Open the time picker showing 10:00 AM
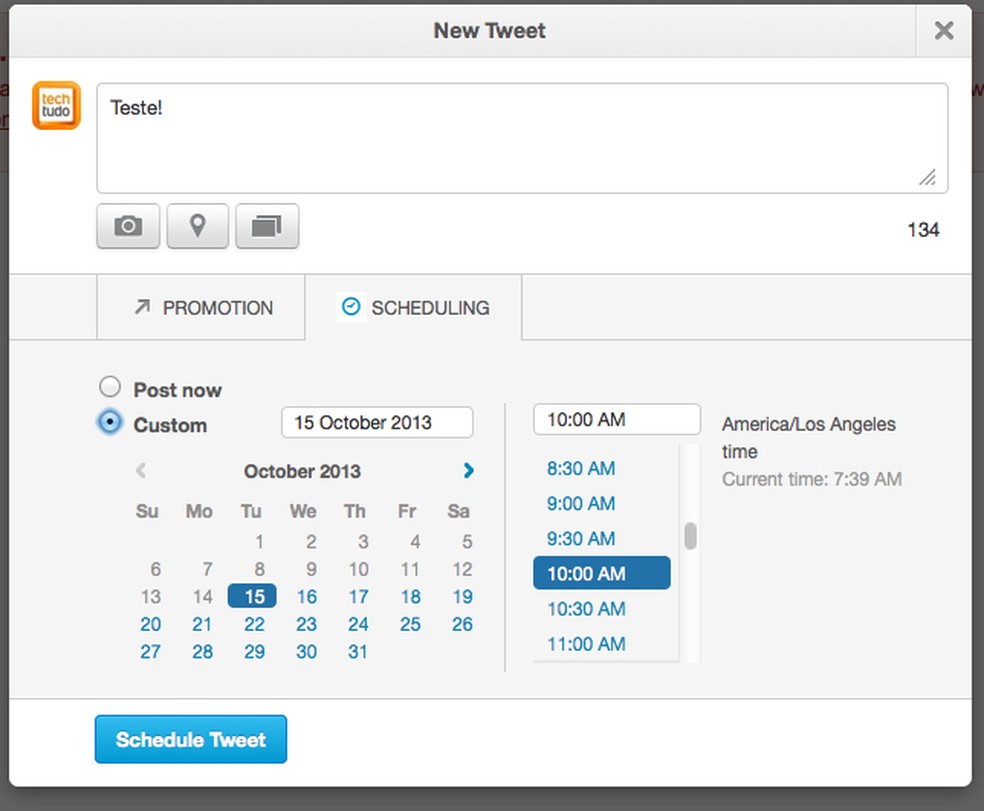Image resolution: width=984 pixels, height=811 pixels. [616, 419]
